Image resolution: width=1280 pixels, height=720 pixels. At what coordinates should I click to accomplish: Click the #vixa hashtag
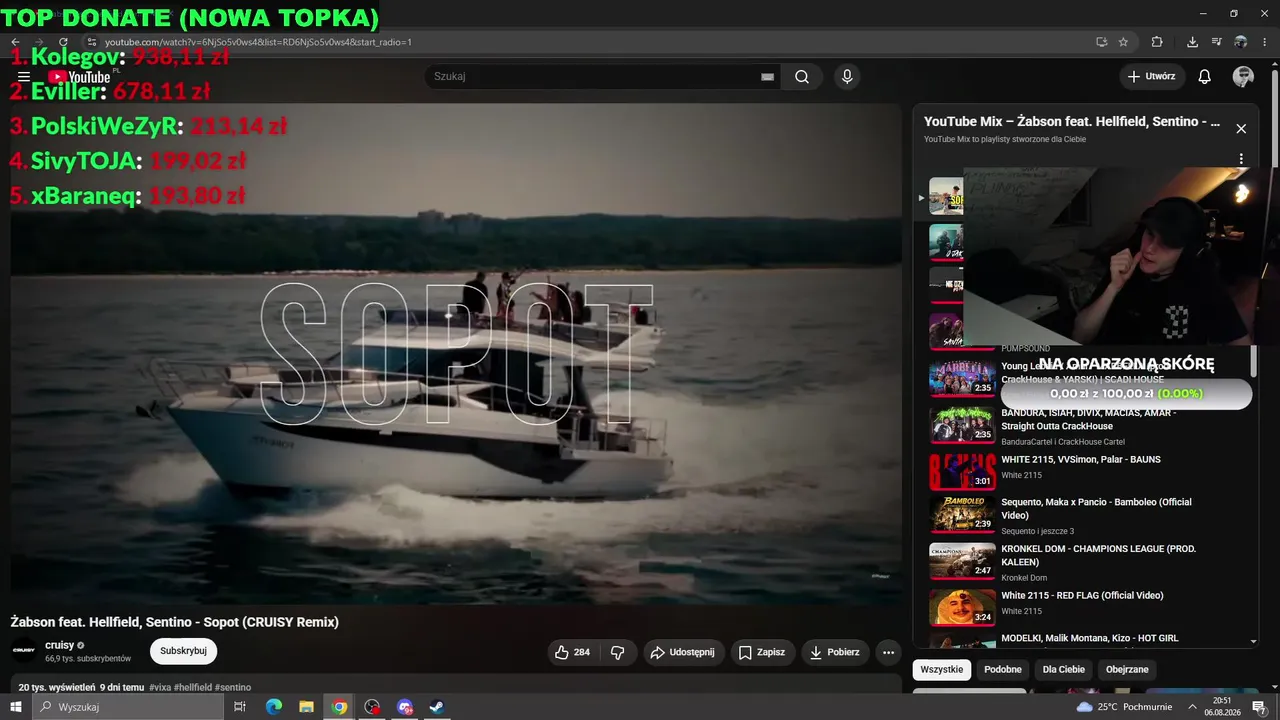[x=161, y=688]
